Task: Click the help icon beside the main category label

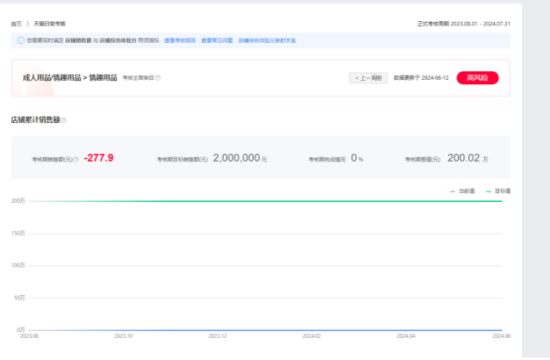Action: [x=158, y=78]
